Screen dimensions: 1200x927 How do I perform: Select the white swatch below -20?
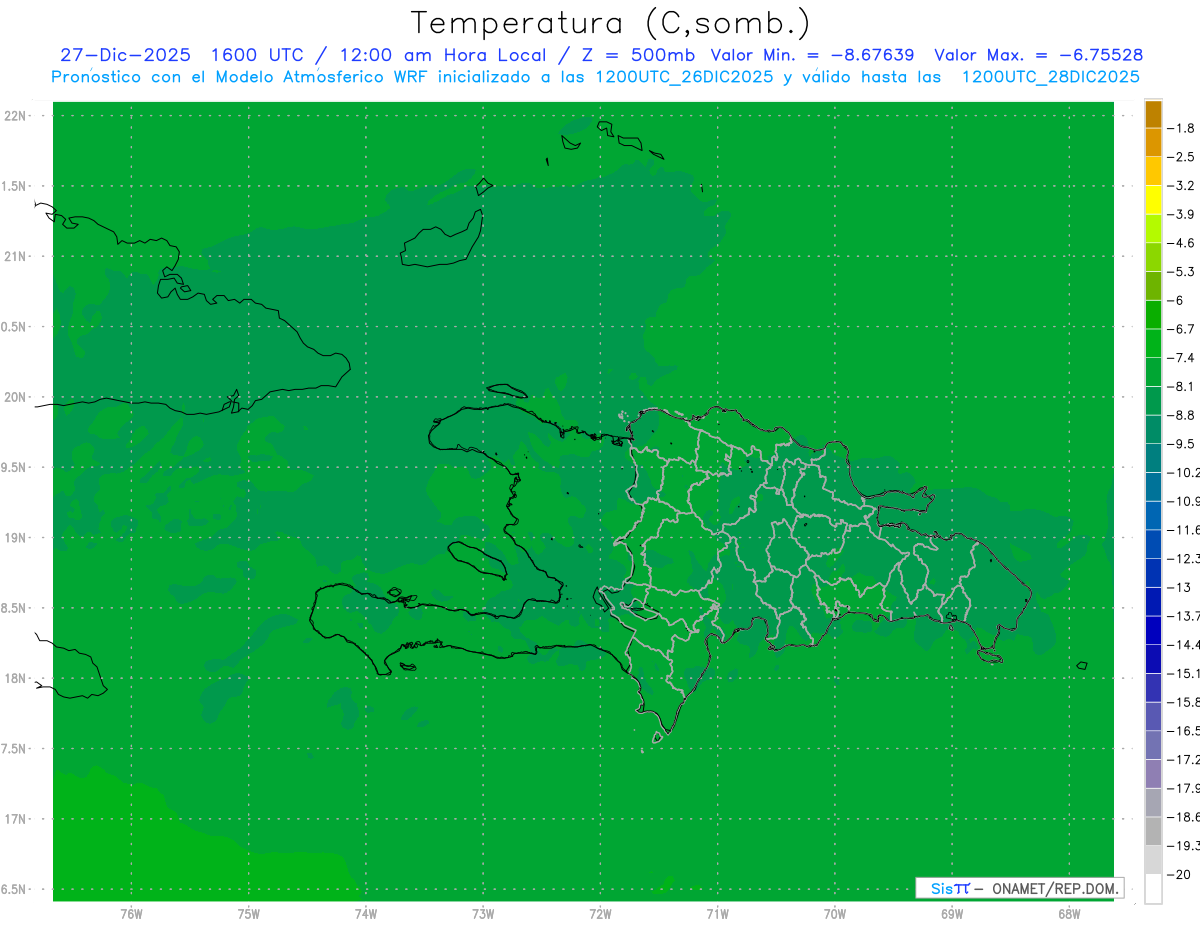tap(1153, 889)
